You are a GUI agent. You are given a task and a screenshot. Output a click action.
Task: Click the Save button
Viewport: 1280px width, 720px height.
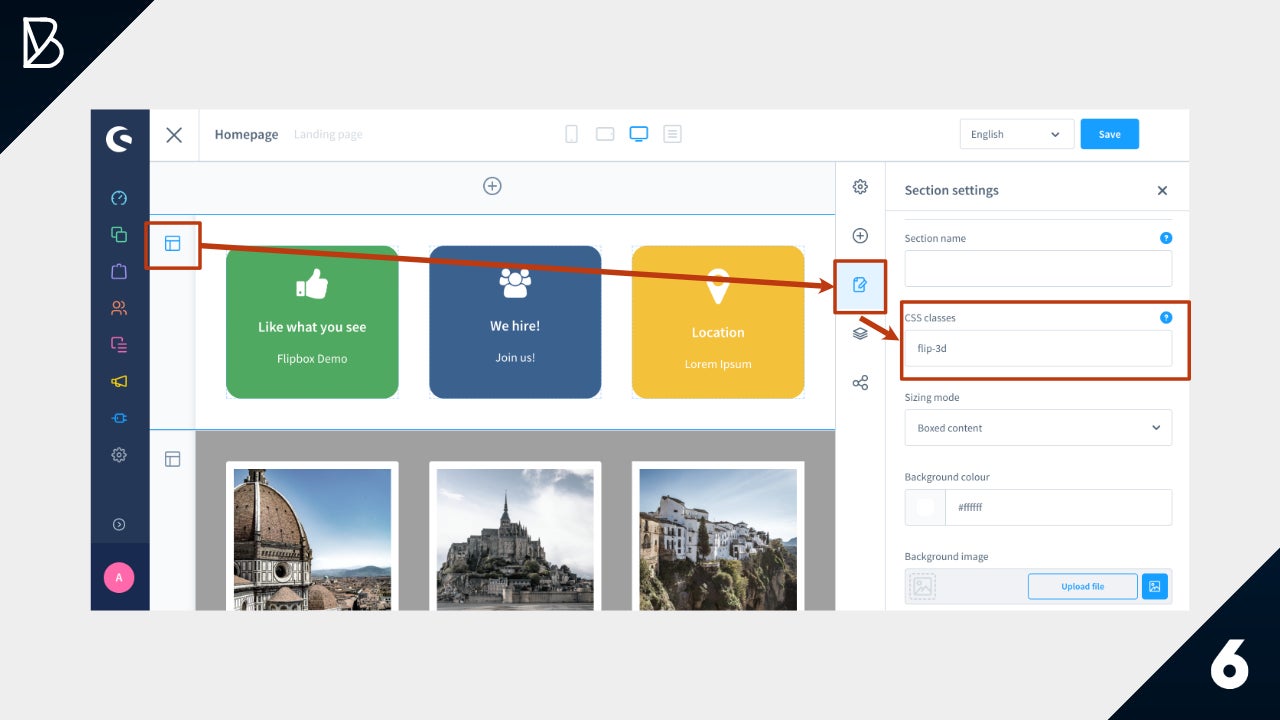[x=1109, y=134]
